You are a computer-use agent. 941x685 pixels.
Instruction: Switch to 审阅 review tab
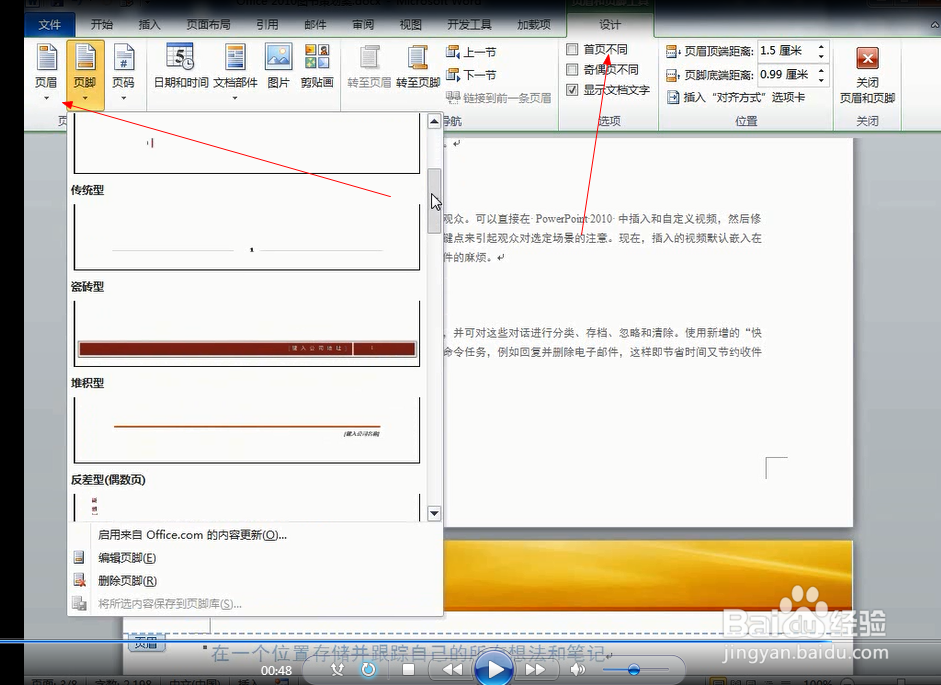(x=362, y=25)
